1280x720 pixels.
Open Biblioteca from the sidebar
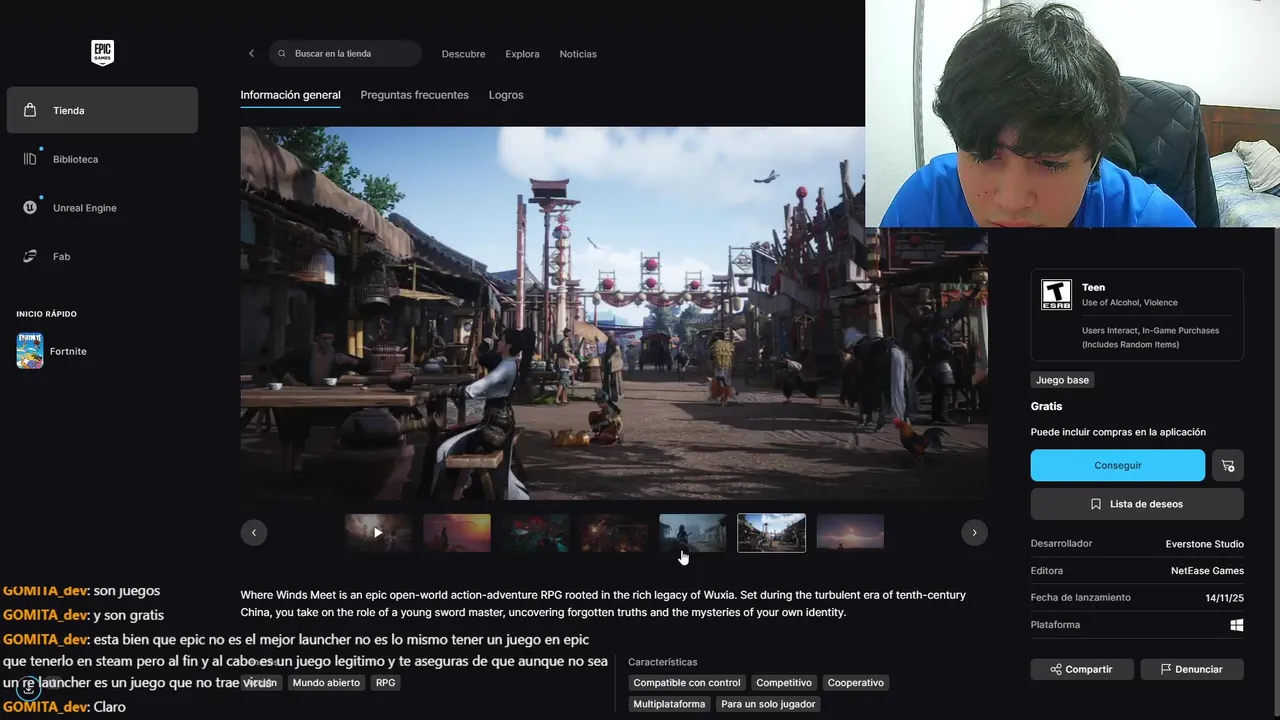click(102, 159)
